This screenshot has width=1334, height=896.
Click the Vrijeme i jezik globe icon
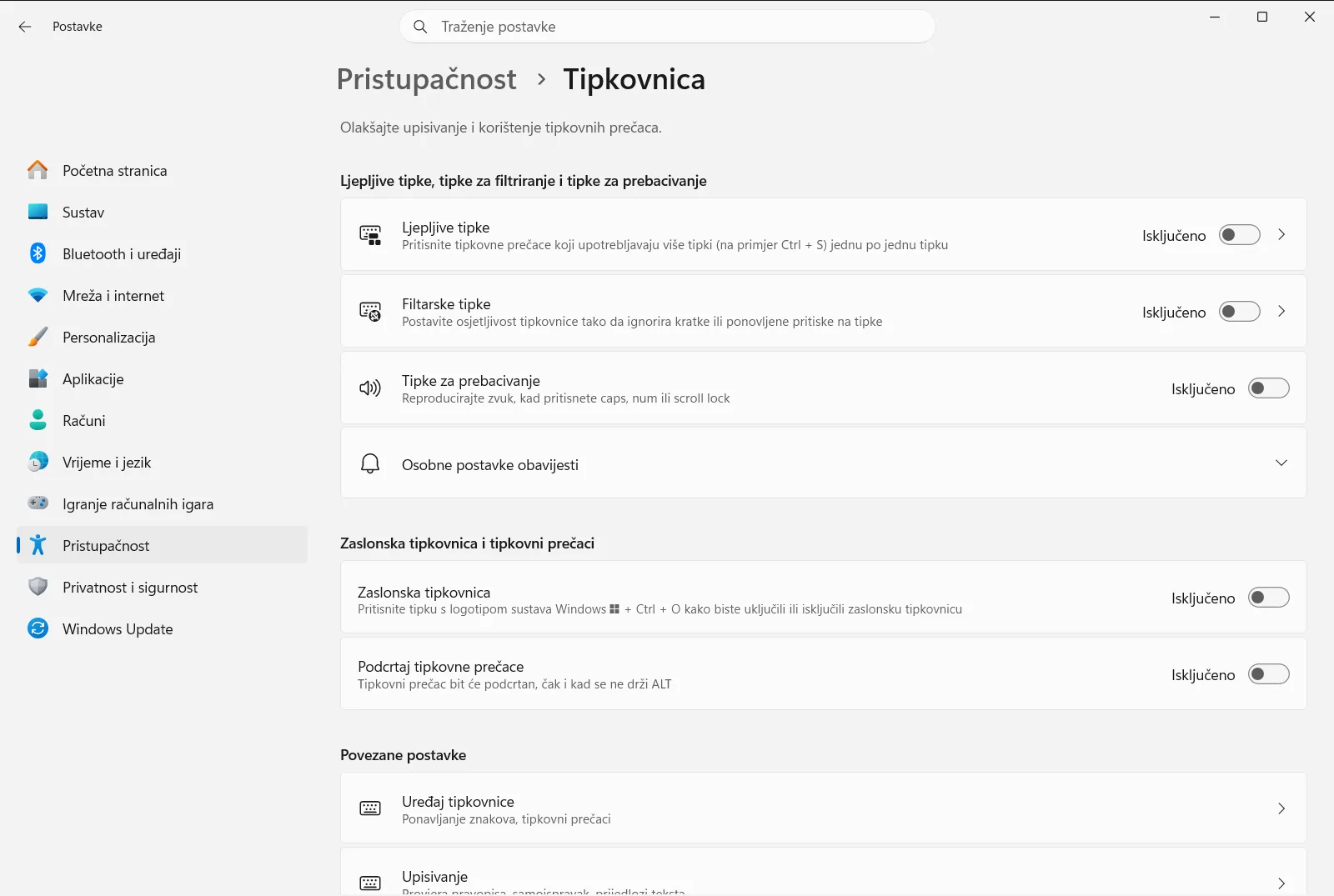[x=38, y=462]
